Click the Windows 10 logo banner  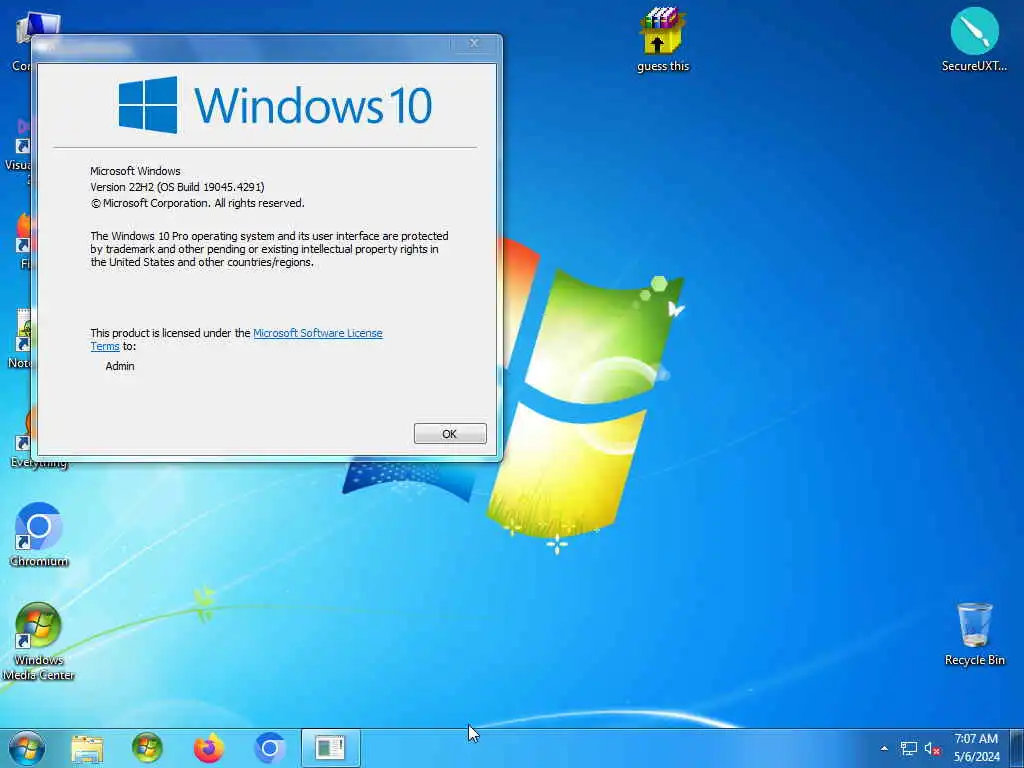point(275,105)
